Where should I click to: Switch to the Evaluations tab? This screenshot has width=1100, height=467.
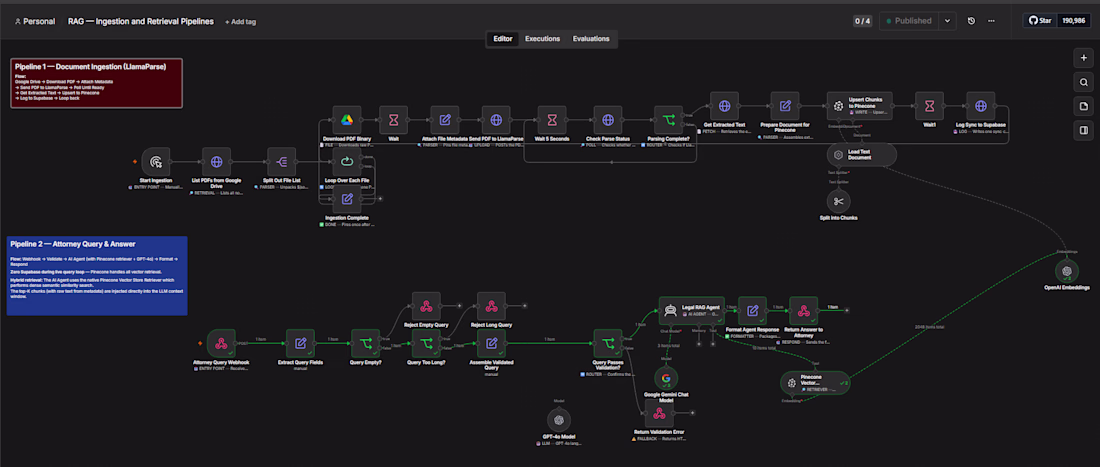591,39
